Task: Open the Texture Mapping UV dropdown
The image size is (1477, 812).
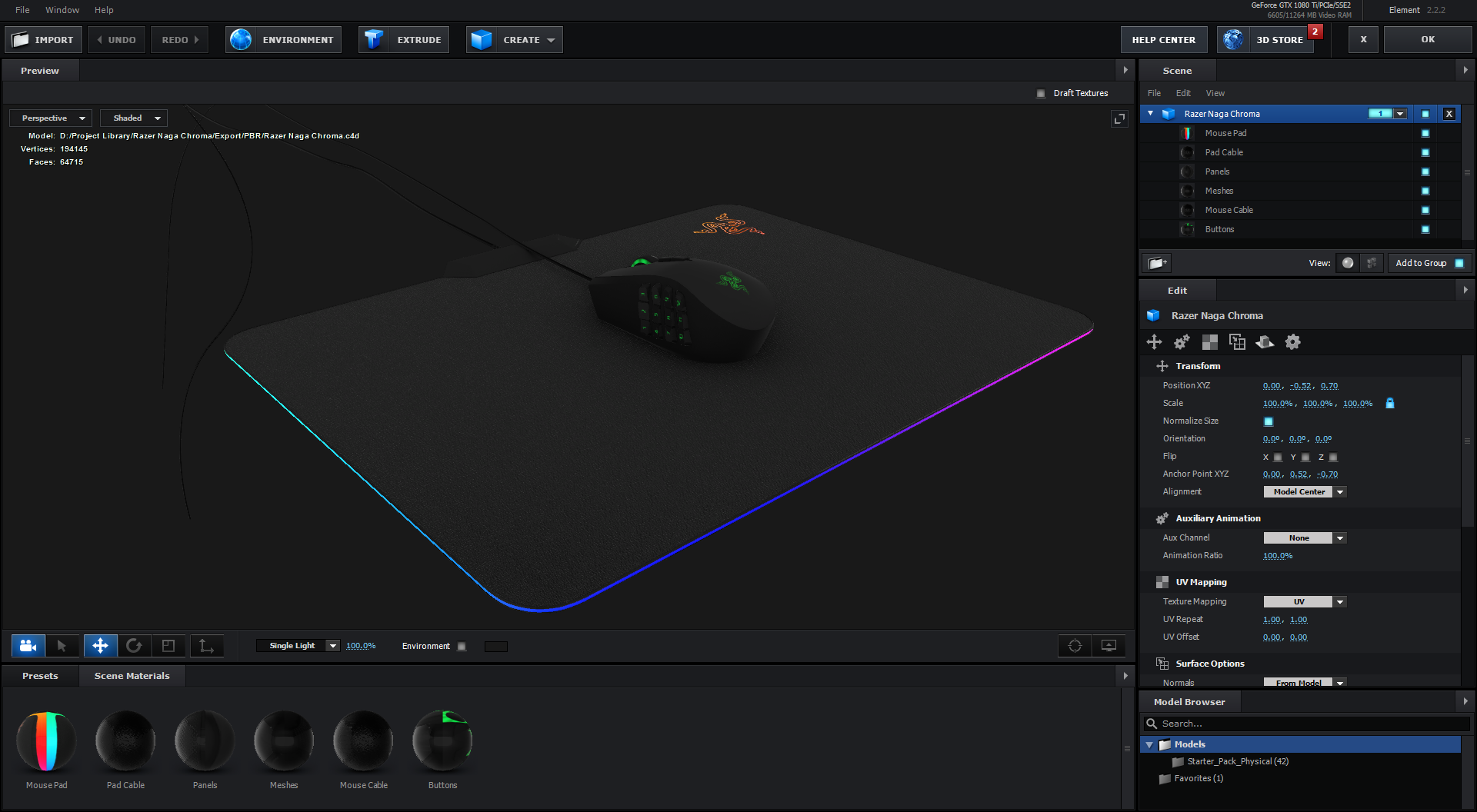Action: [1305, 602]
